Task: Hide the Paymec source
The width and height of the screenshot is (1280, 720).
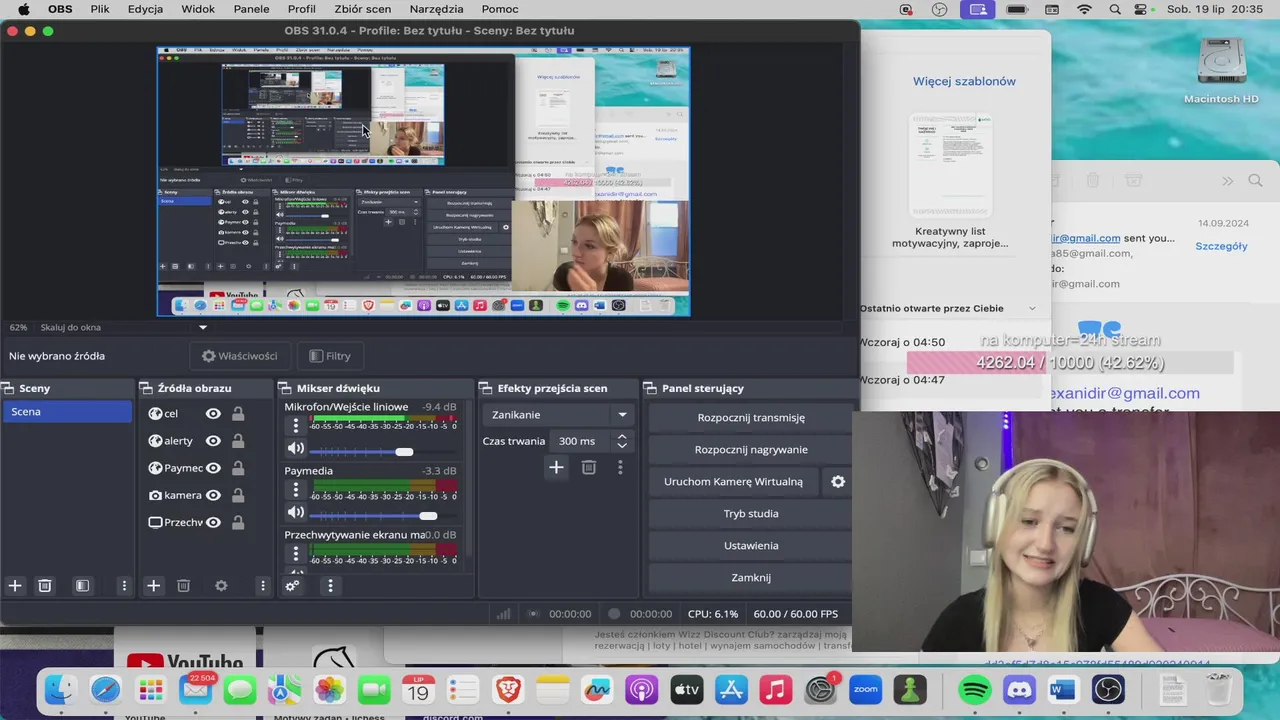Action: coord(213,468)
